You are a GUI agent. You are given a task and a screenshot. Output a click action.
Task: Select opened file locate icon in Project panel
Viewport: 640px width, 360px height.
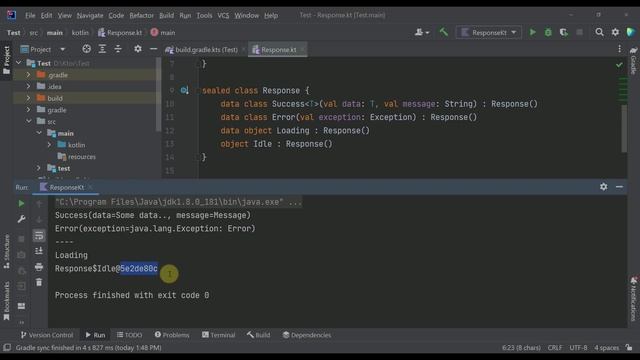pyautogui.click(x=87, y=49)
